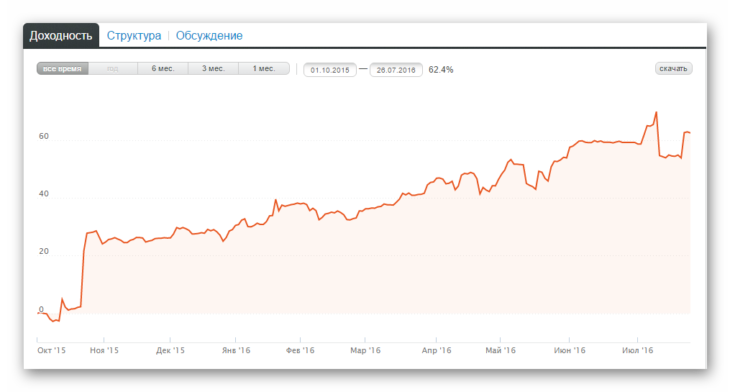Viewport: 730px width, 392px height.
Task: Select the 'год' period button
Action: coord(113,68)
